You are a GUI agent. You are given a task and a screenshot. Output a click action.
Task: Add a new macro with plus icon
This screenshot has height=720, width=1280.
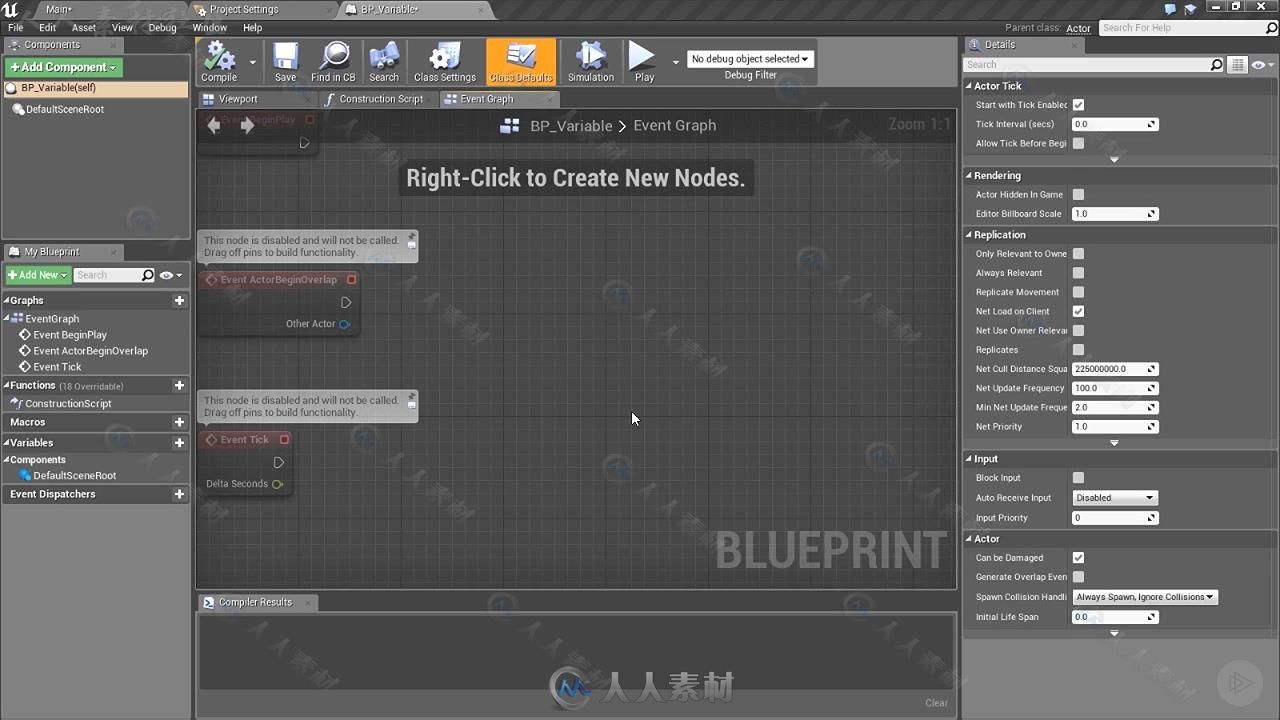click(179, 422)
